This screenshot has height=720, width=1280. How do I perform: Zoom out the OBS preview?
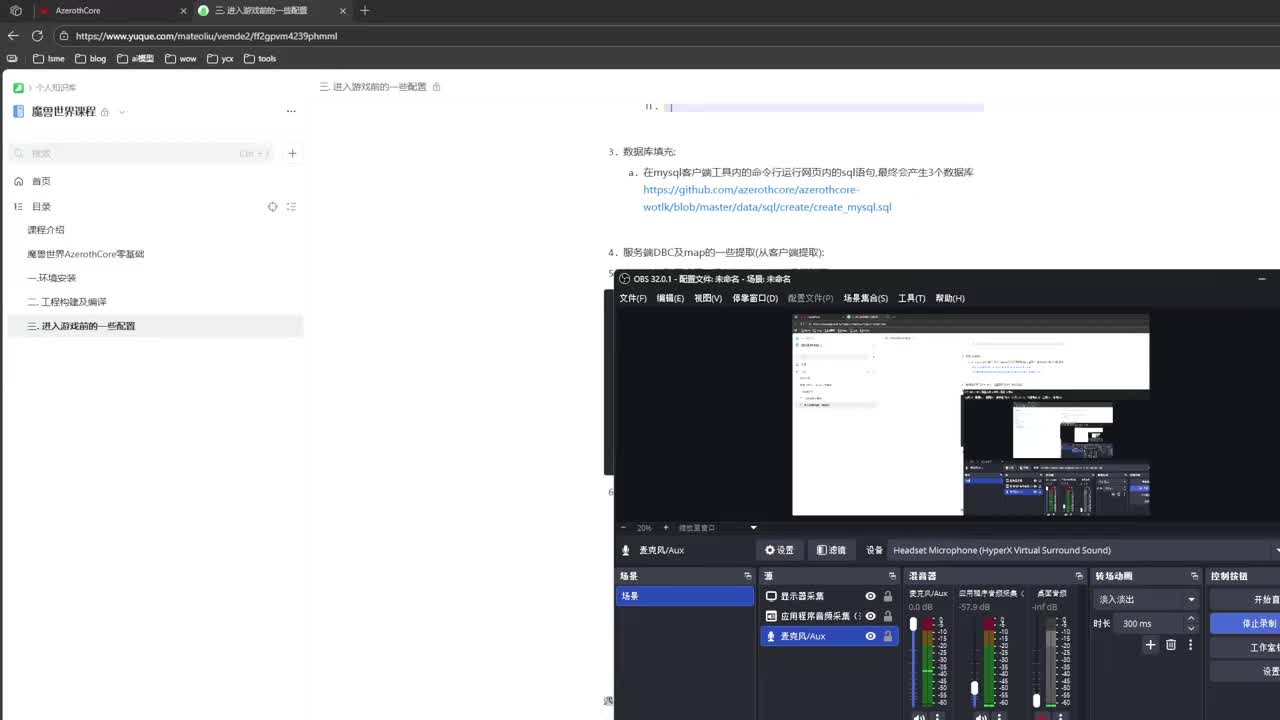click(x=623, y=528)
